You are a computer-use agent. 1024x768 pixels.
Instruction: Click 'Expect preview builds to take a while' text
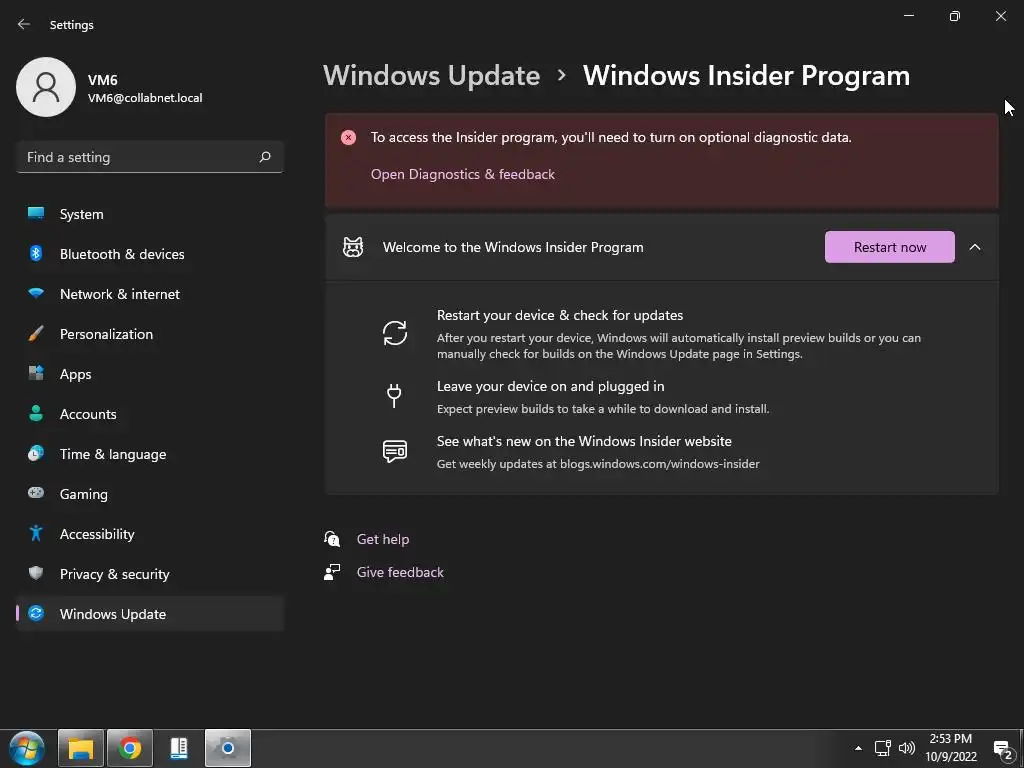(x=603, y=409)
